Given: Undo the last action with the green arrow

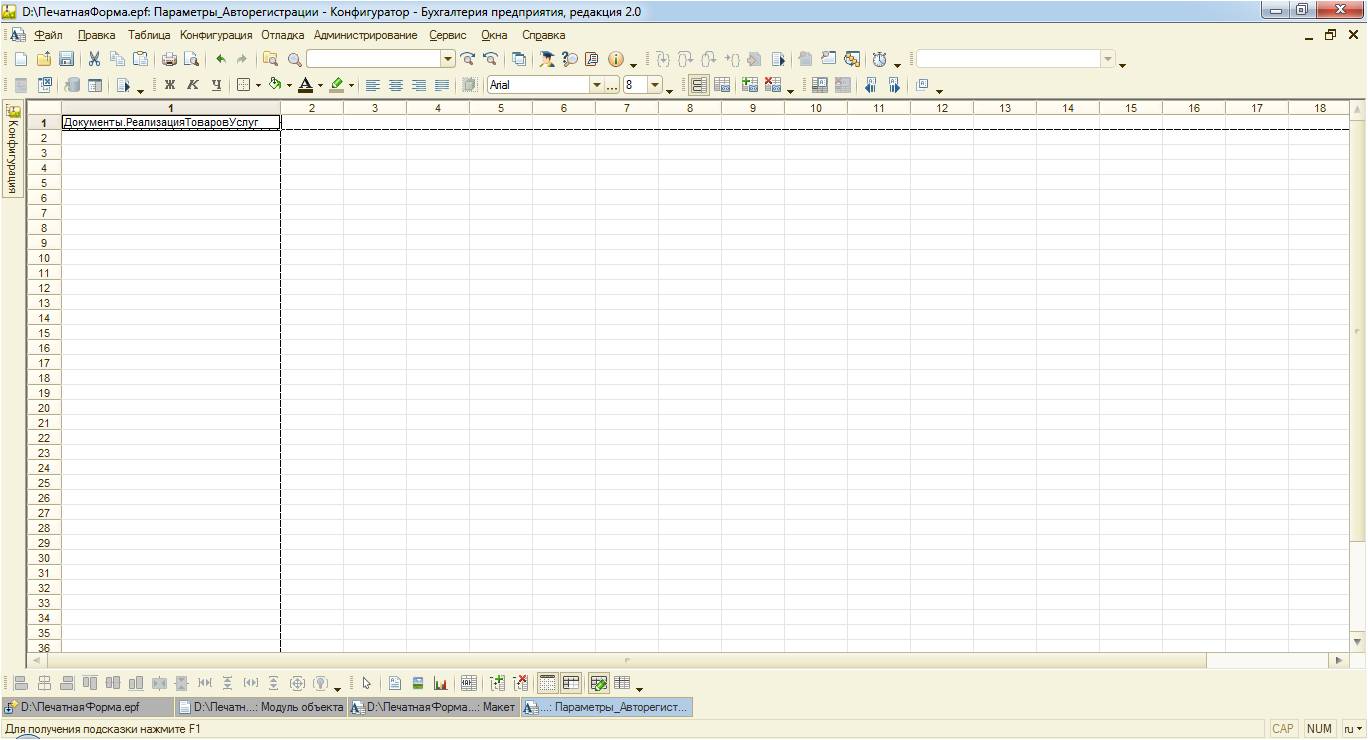Looking at the screenshot, I should tap(220, 60).
